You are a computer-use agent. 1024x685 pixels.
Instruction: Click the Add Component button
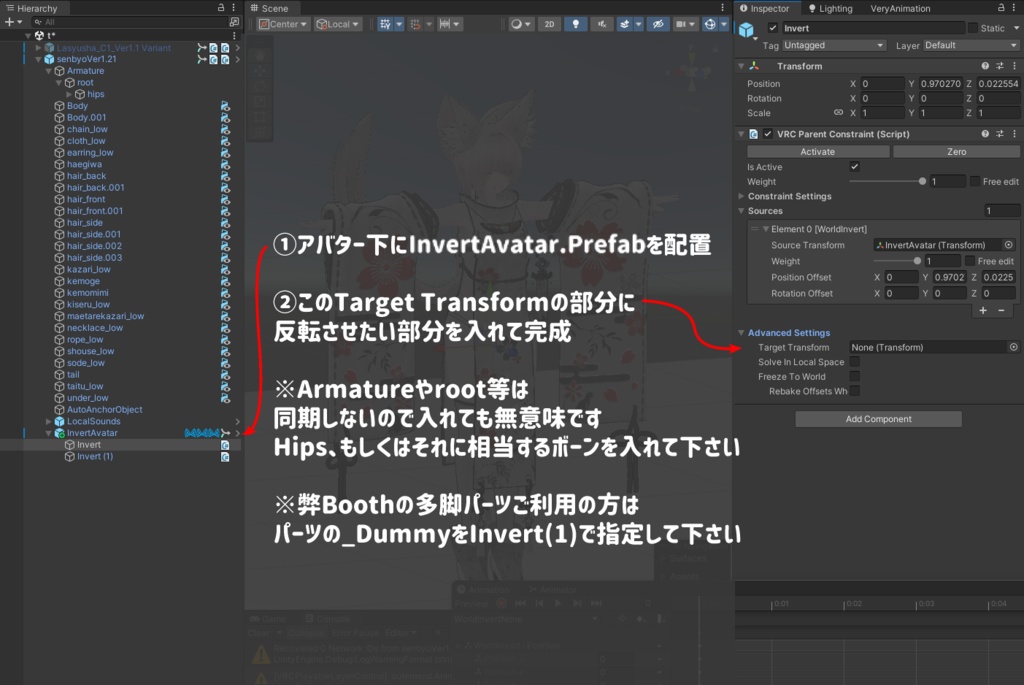(878, 418)
